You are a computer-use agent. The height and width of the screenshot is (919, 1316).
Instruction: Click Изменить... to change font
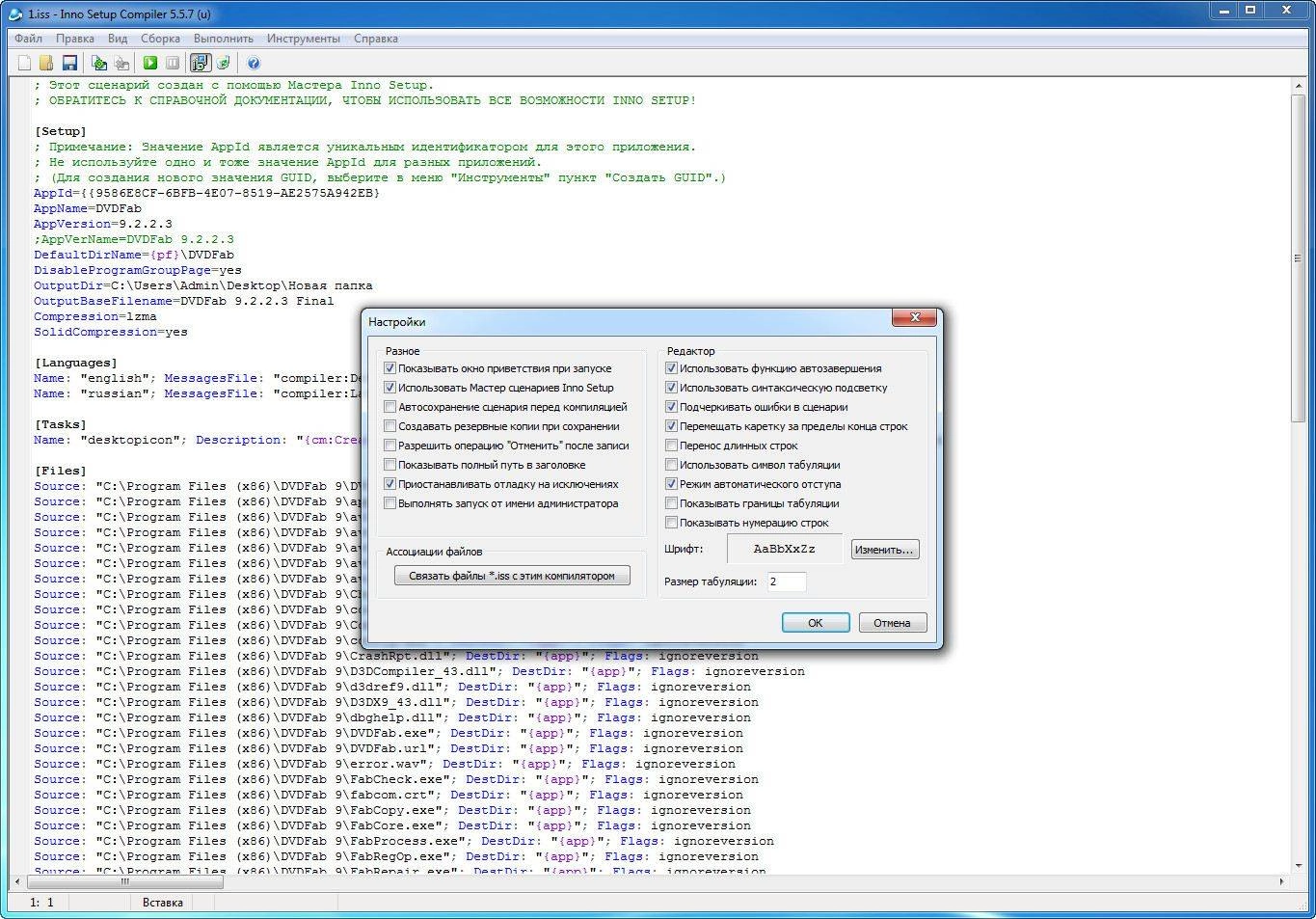pos(884,550)
